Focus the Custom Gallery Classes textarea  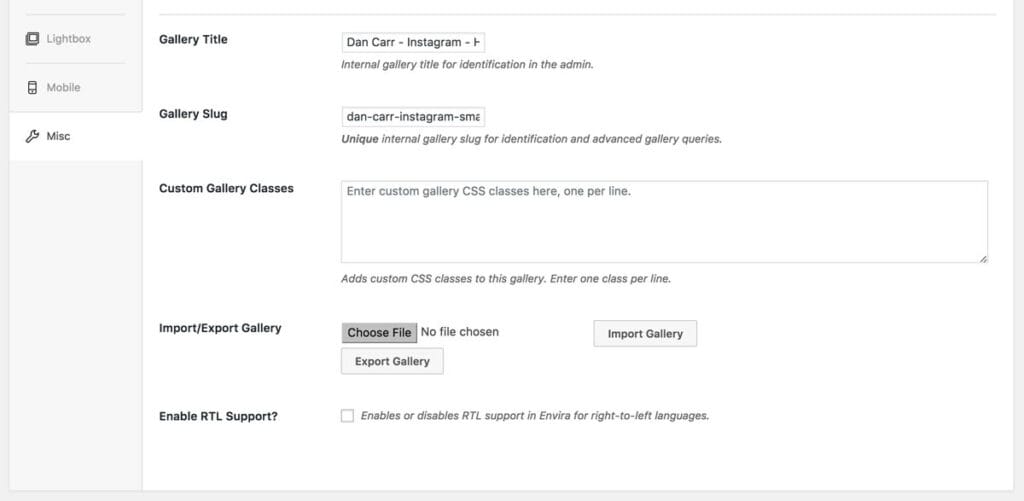[664, 222]
